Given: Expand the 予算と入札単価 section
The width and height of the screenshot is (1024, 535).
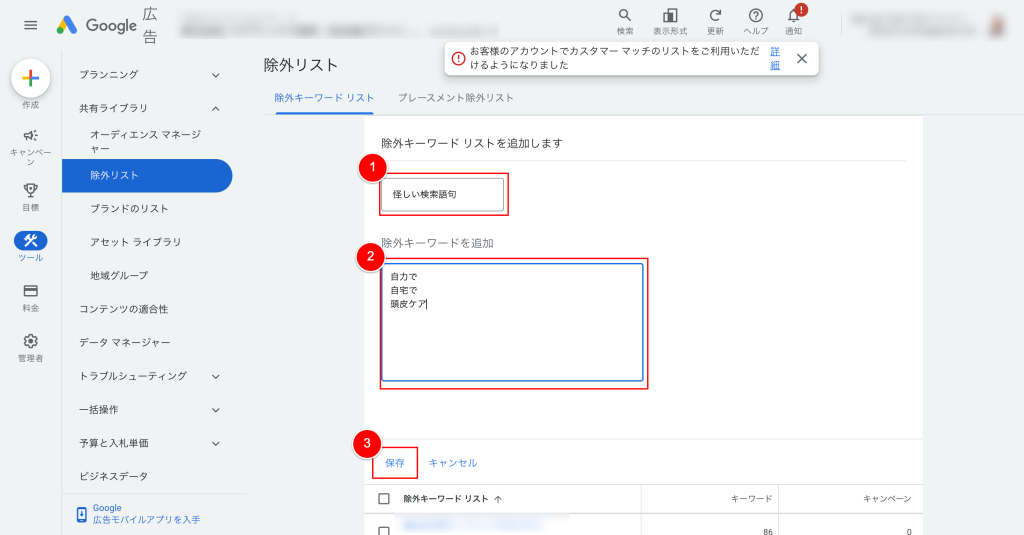Looking at the screenshot, I should pyautogui.click(x=216, y=443).
